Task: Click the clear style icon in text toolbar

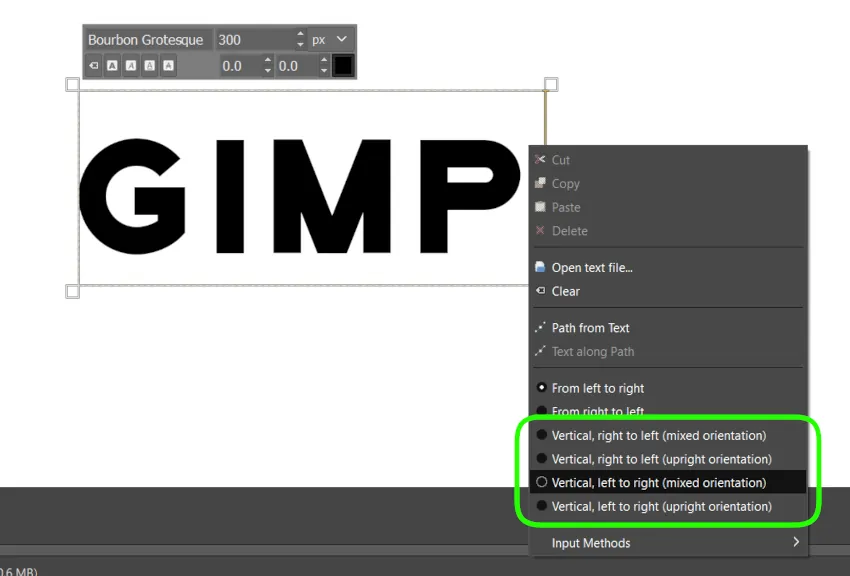Action: 94,66
